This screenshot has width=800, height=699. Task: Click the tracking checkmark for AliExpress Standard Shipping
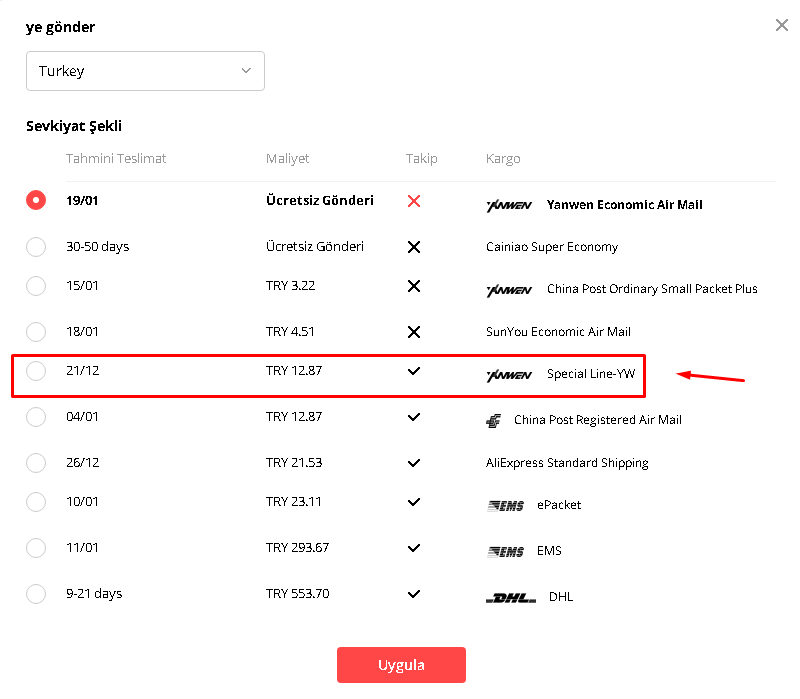click(x=414, y=463)
